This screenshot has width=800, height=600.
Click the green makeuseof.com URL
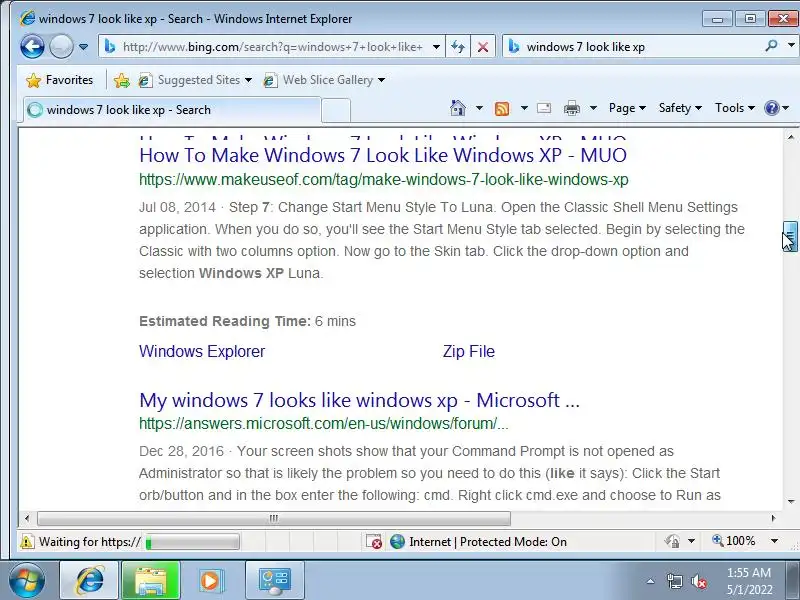pos(384,180)
